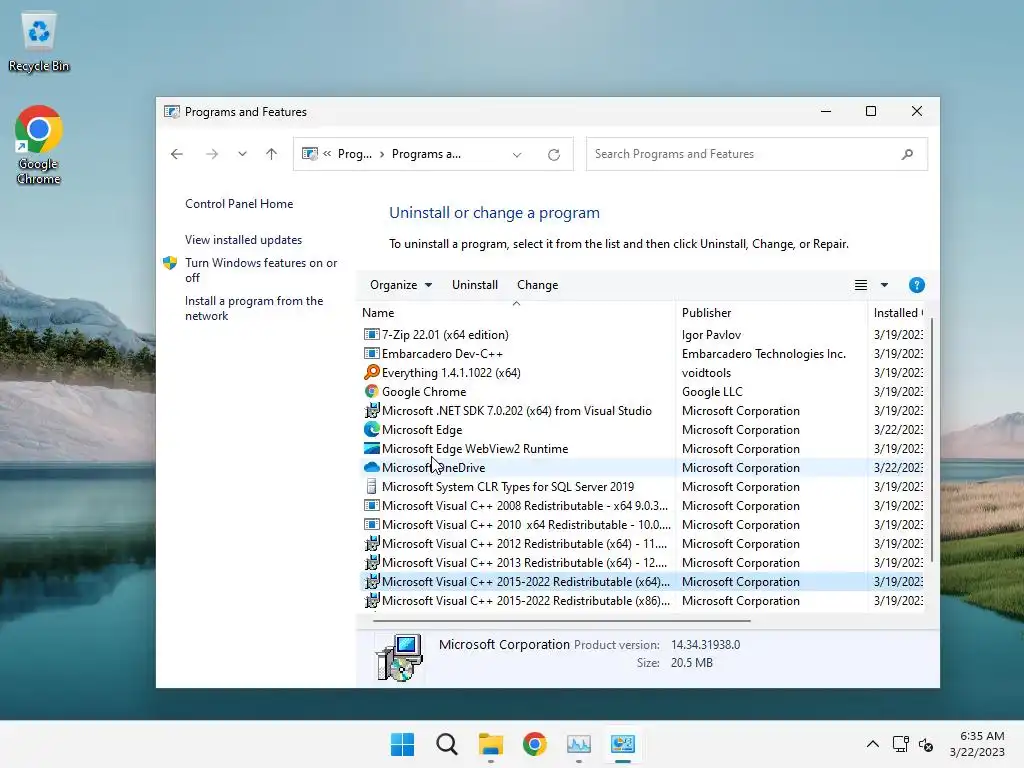Open the Task Manager taskbar icon
This screenshot has width=1024, height=768.
(x=579, y=744)
